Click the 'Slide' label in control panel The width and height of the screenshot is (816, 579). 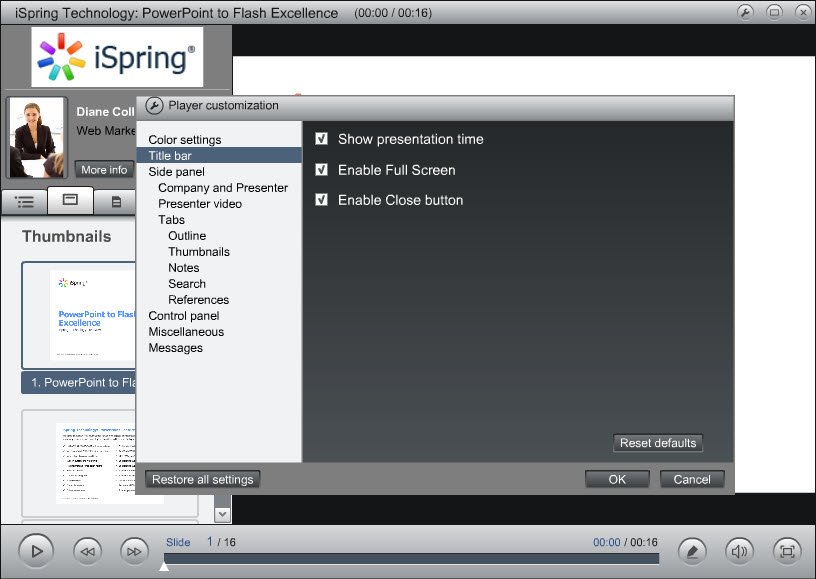(x=178, y=542)
